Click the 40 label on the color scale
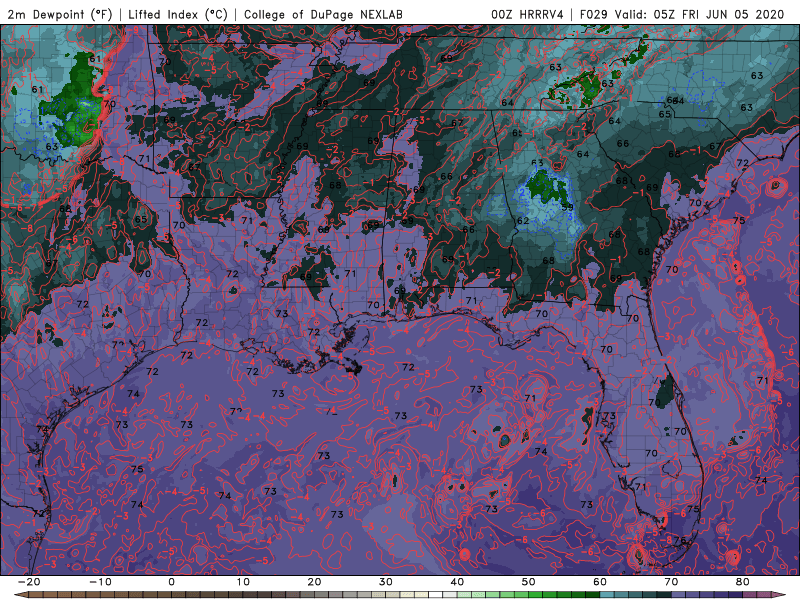This screenshot has height=600, width=800. coord(457,582)
